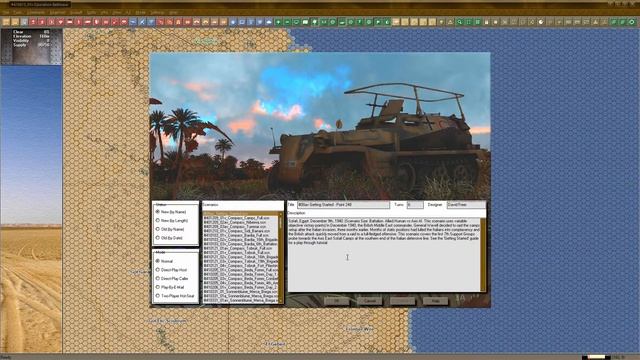
Task: Choose Two-Player Hot Seat mode
Action: (175, 296)
